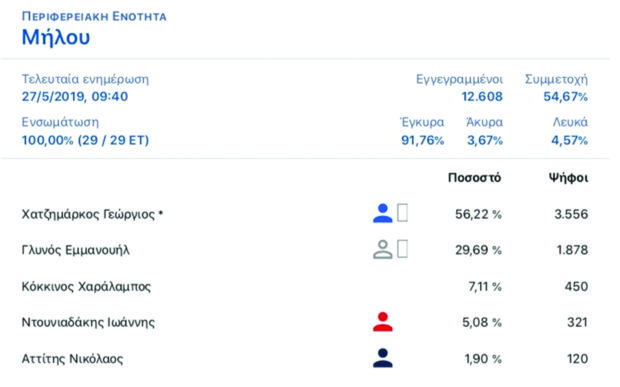Click the gray person icon for Γλυνός Εμμανουήλ

click(x=382, y=249)
